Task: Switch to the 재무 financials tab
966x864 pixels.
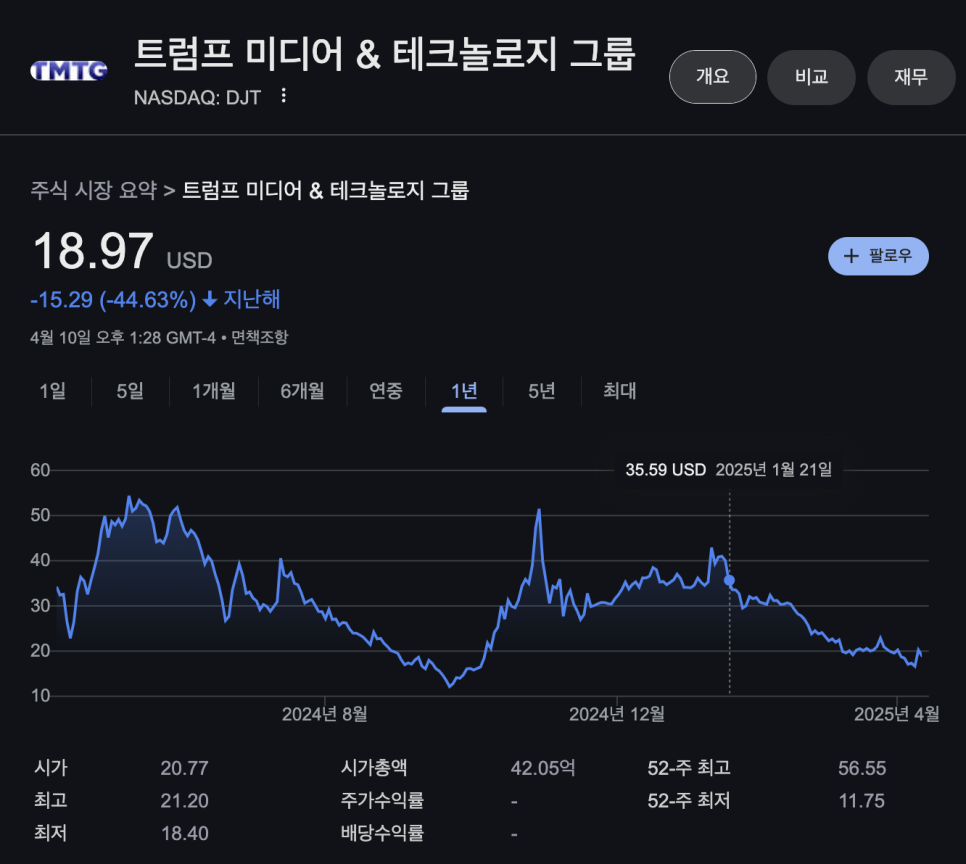Action: (x=911, y=77)
